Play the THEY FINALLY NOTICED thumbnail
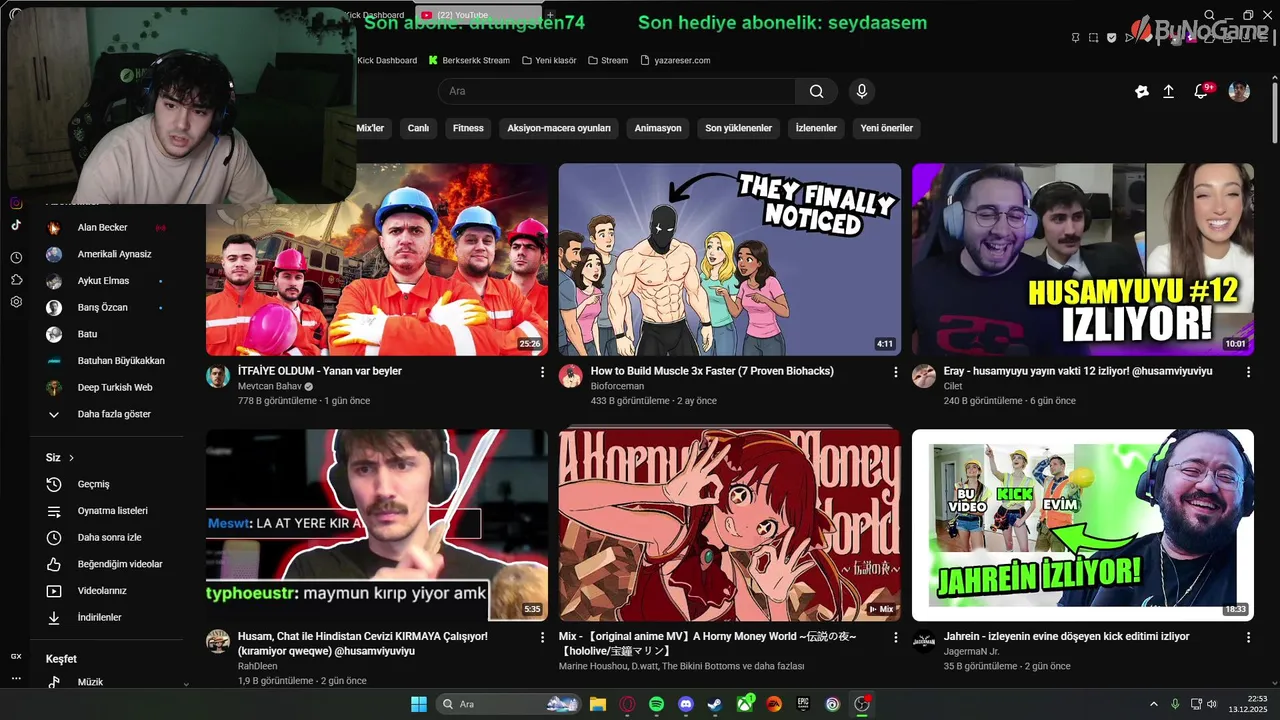The height and width of the screenshot is (720, 1280). (730, 259)
